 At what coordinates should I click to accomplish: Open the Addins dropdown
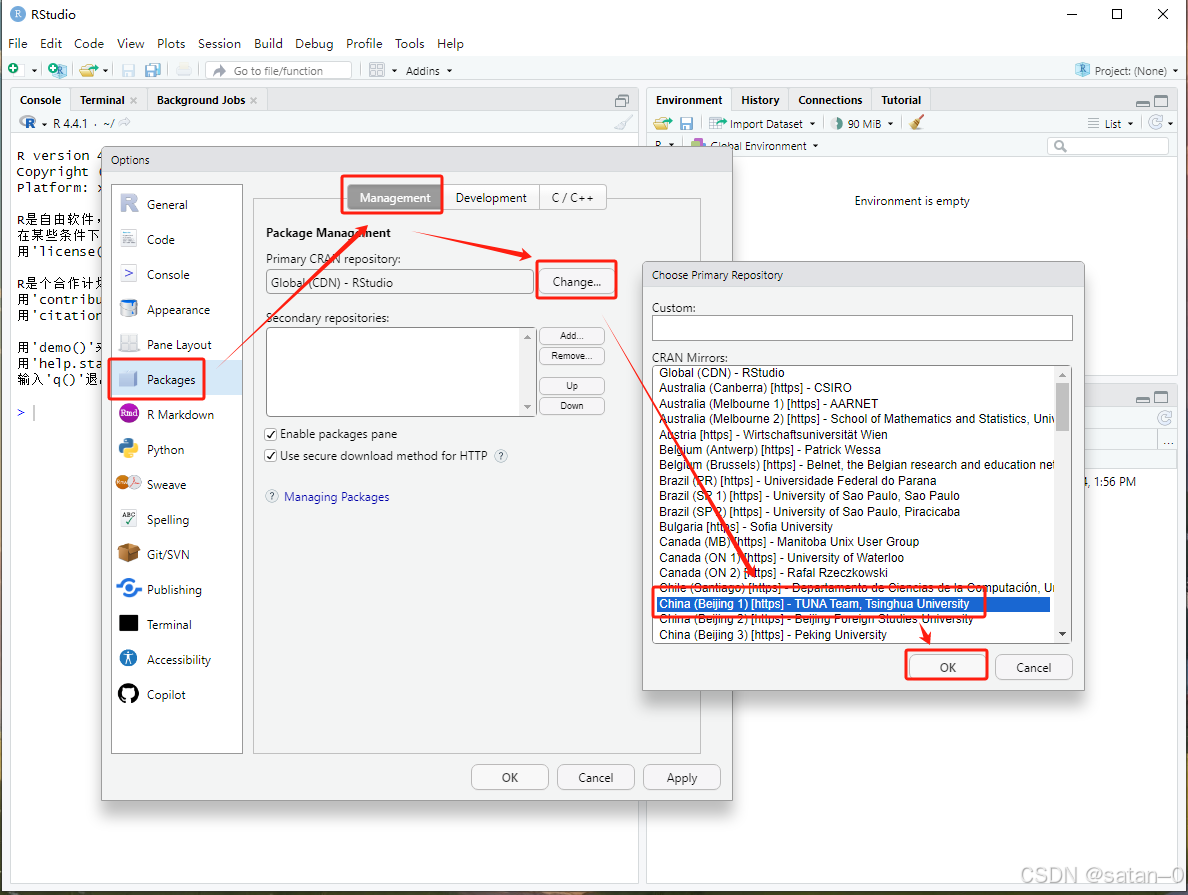(x=429, y=70)
